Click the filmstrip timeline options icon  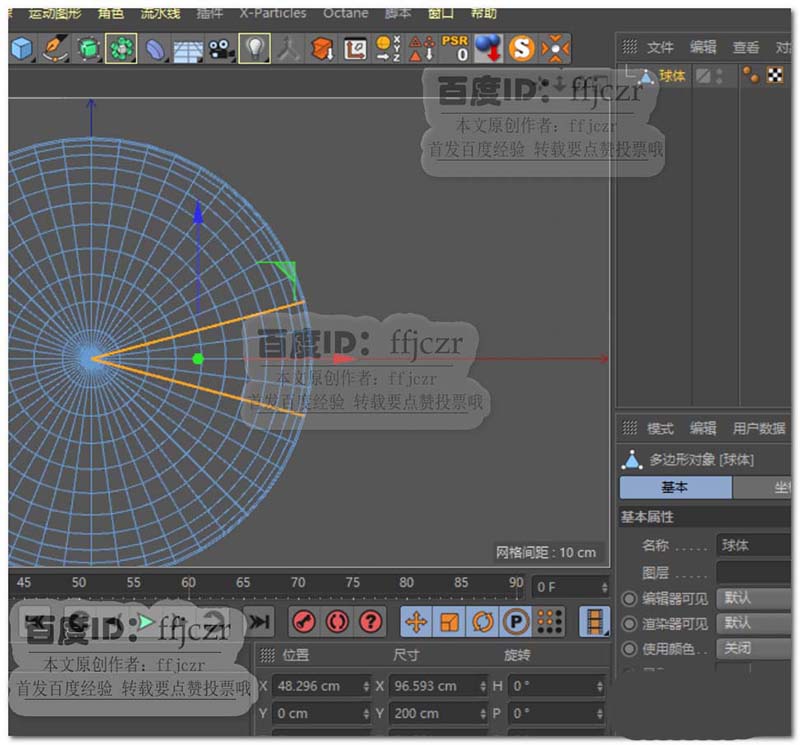[595, 622]
